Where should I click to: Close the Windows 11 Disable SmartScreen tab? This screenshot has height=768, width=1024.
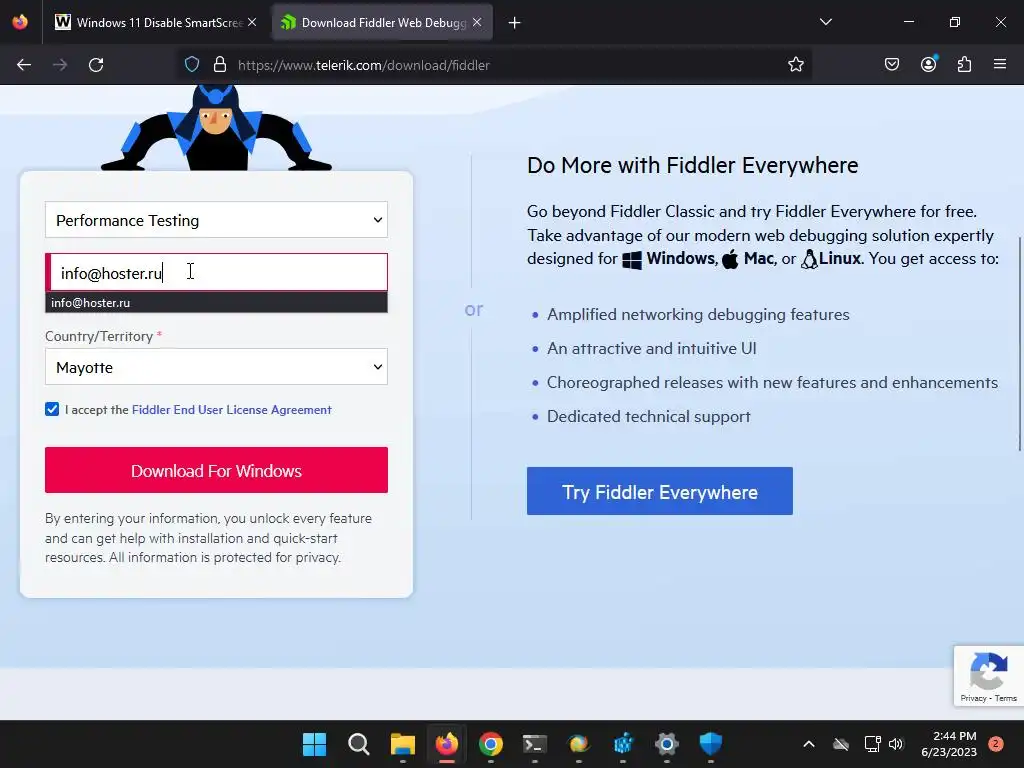252,22
